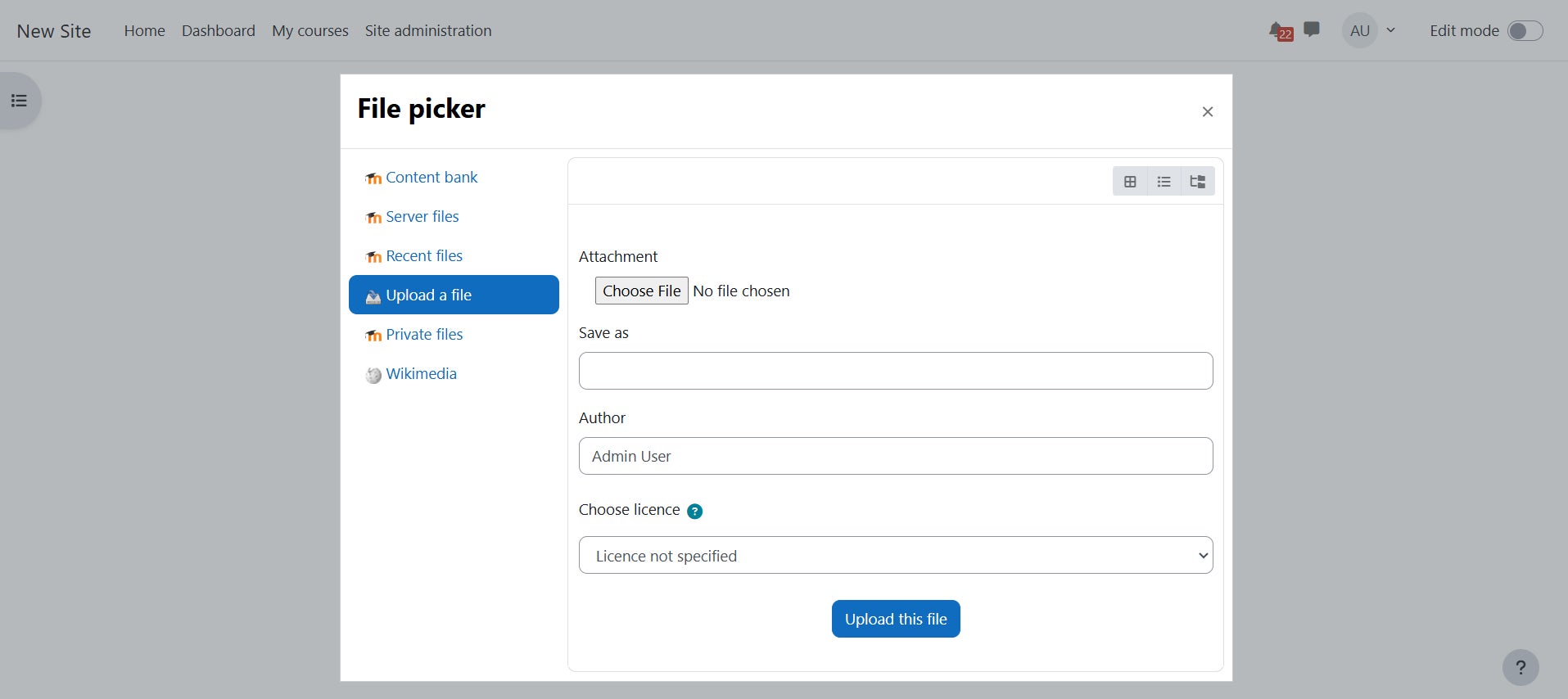Switch file view to icons grid
This screenshot has width=1568, height=699.
point(1130,182)
